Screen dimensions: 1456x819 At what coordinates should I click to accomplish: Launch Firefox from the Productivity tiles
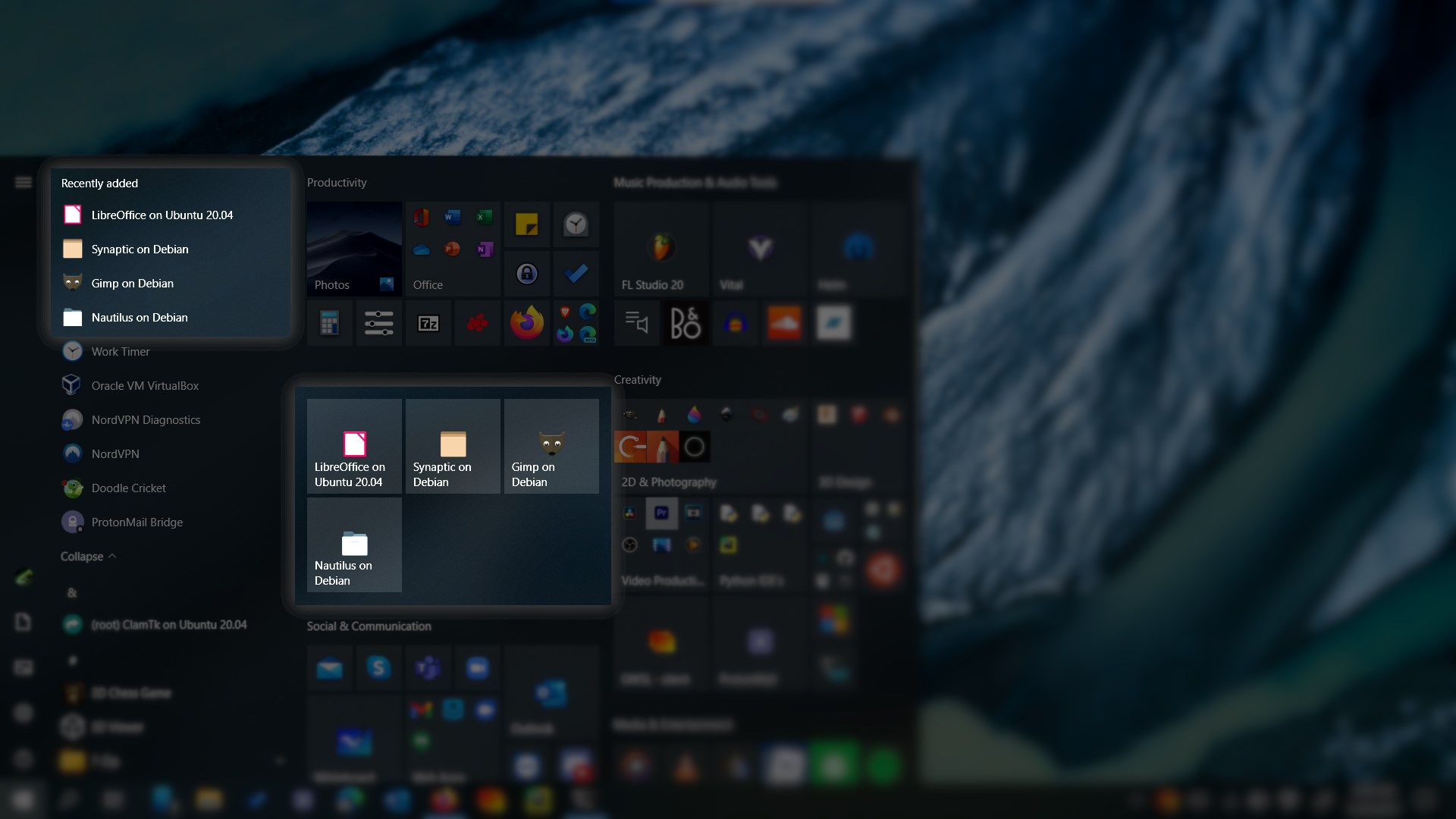tap(526, 322)
